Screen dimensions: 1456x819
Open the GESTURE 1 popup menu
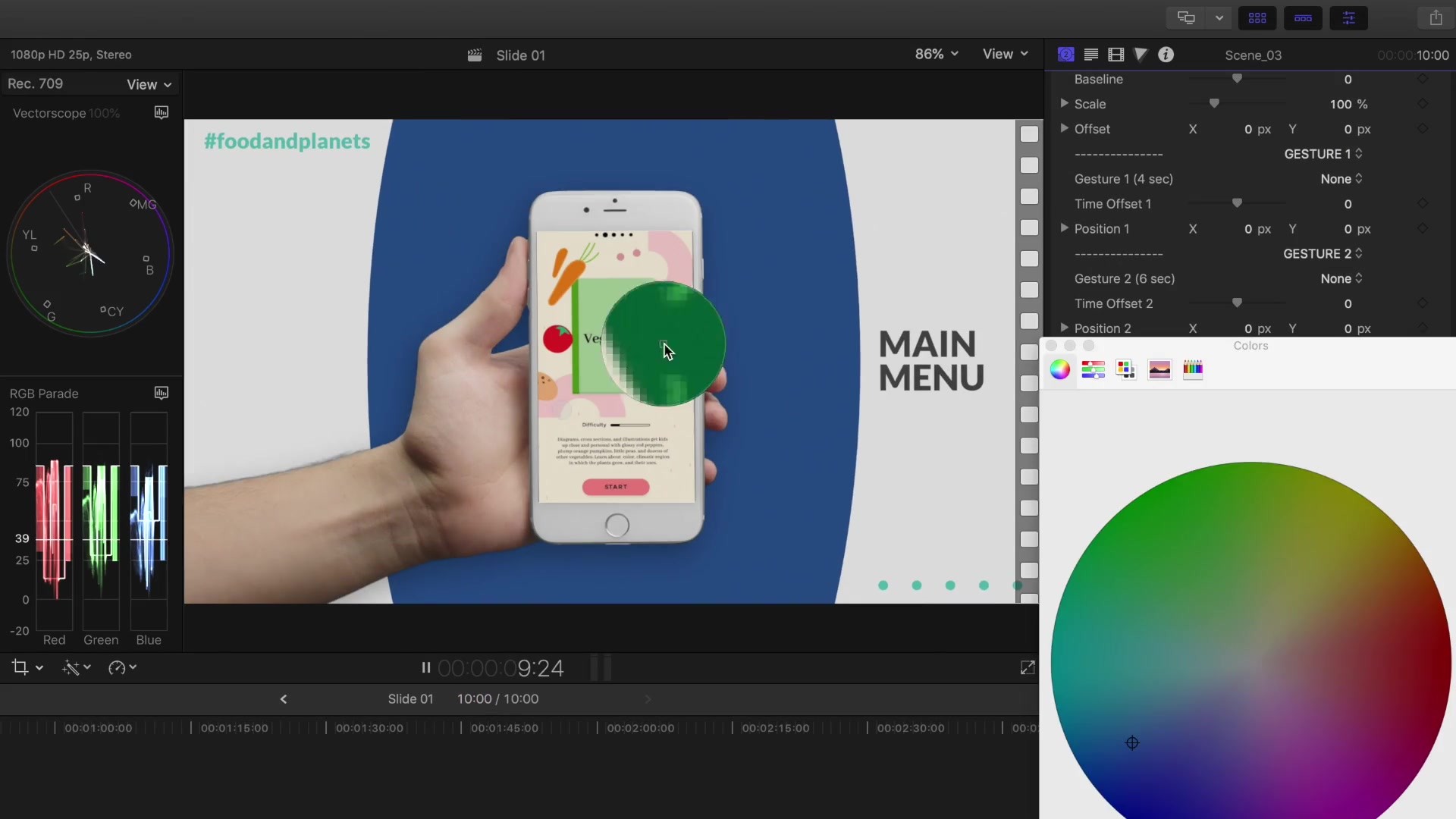[x=1323, y=154]
